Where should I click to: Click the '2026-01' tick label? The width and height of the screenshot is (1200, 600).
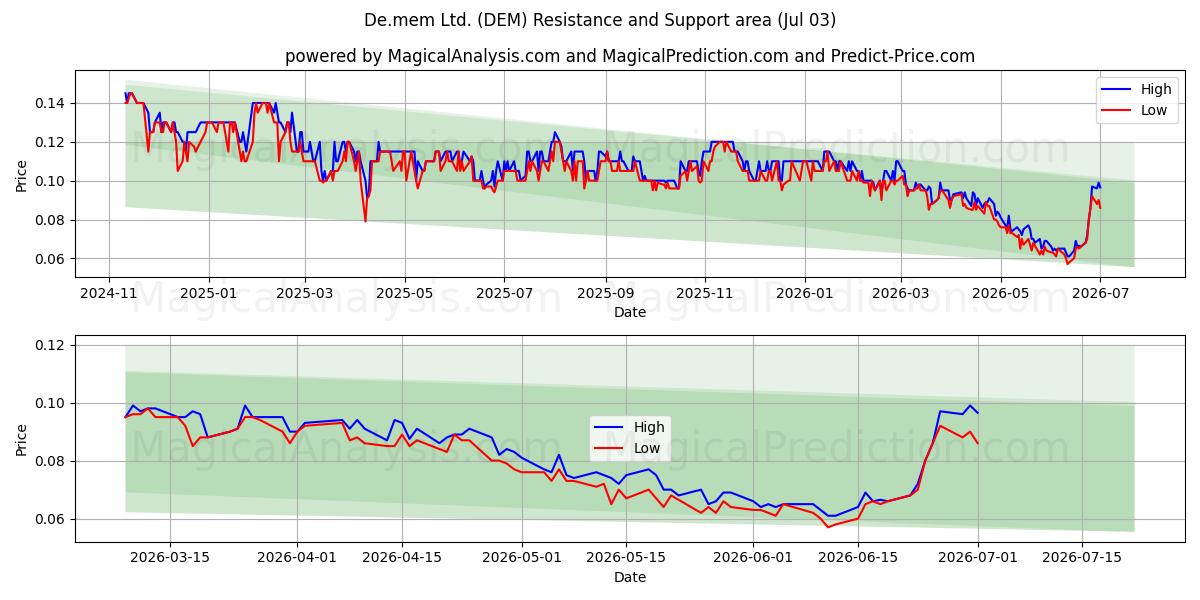click(x=805, y=293)
